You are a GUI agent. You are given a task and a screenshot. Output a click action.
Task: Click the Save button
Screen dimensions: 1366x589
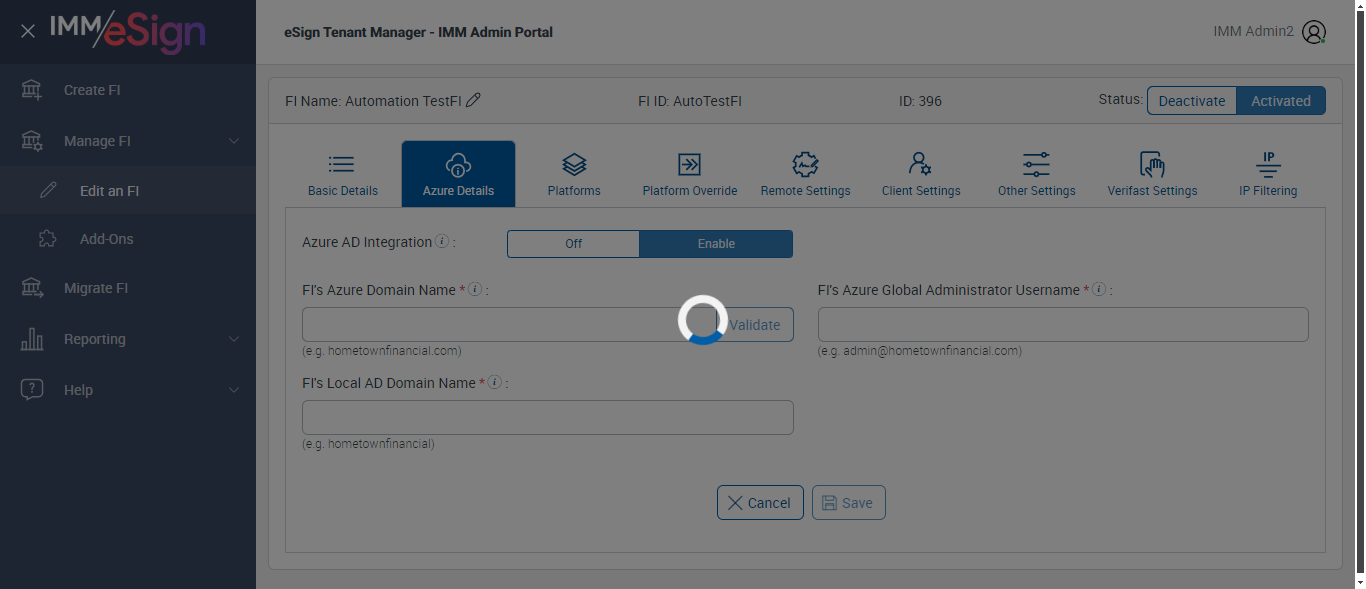[848, 503]
